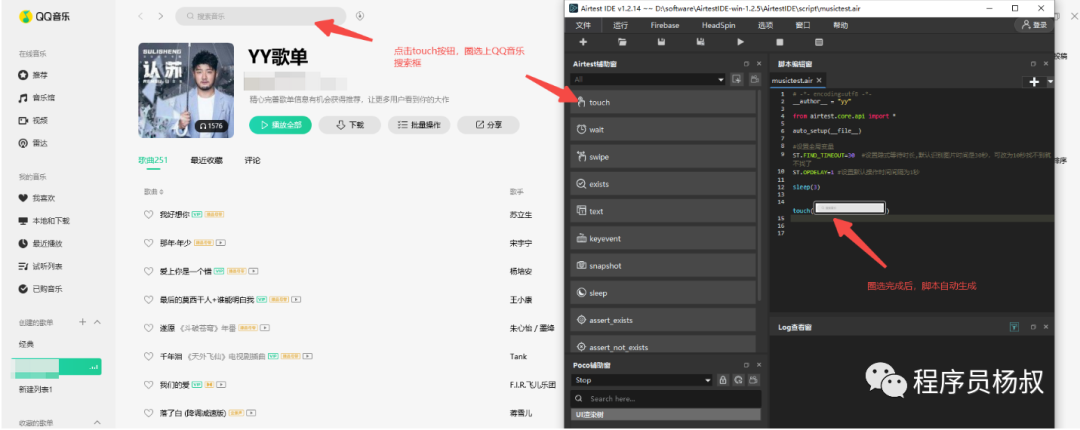Select the snapshot command in Airtest assistant
The height and width of the screenshot is (430, 1080).
[663, 265]
